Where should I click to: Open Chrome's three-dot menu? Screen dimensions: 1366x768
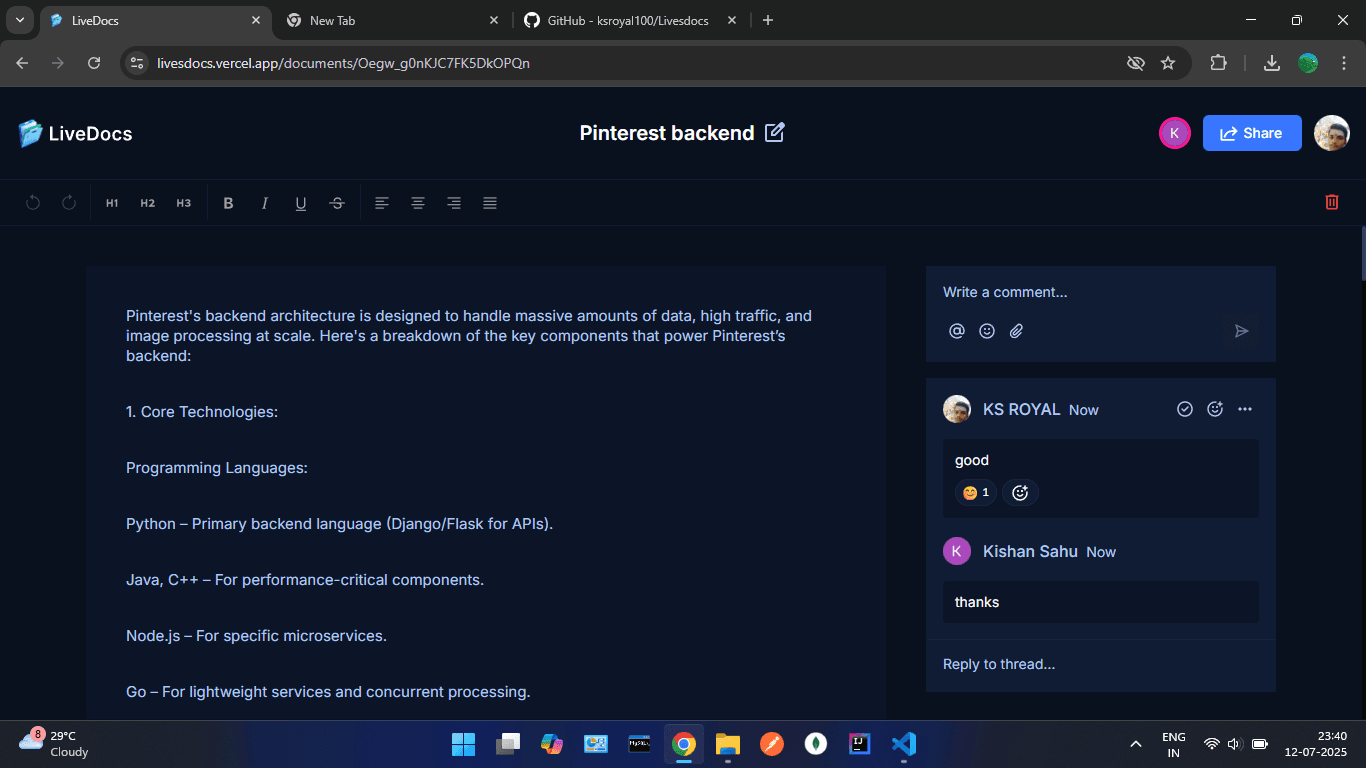pyautogui.click(x=1344, y=63)
